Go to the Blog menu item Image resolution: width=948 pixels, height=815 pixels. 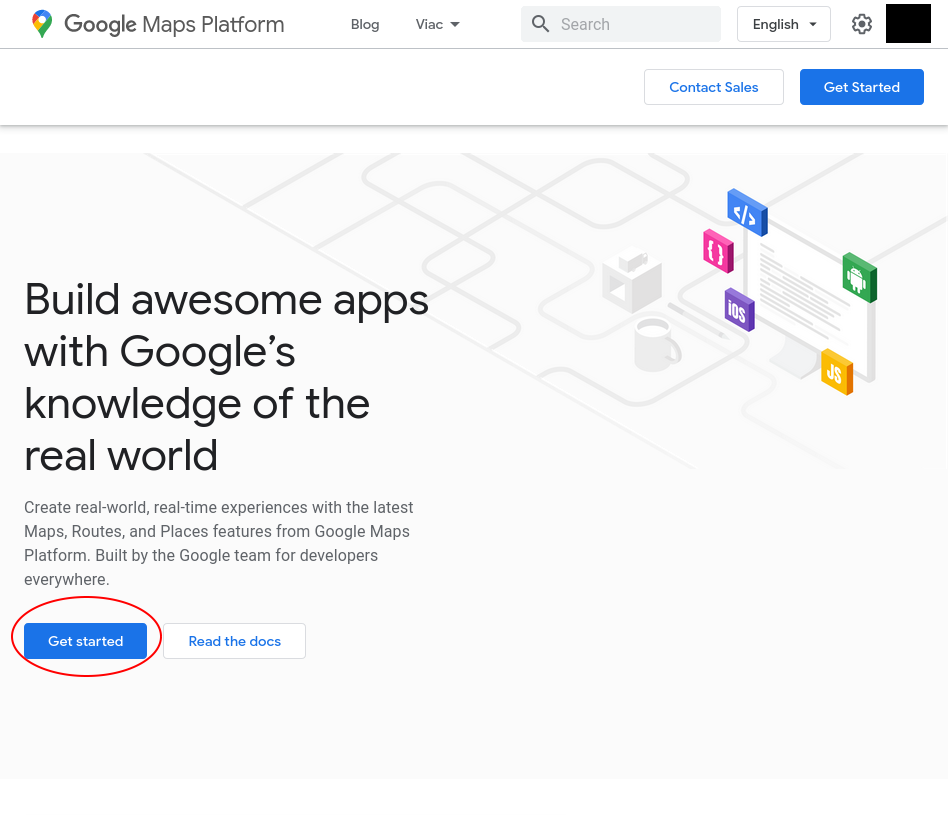[x=365, y=24]
